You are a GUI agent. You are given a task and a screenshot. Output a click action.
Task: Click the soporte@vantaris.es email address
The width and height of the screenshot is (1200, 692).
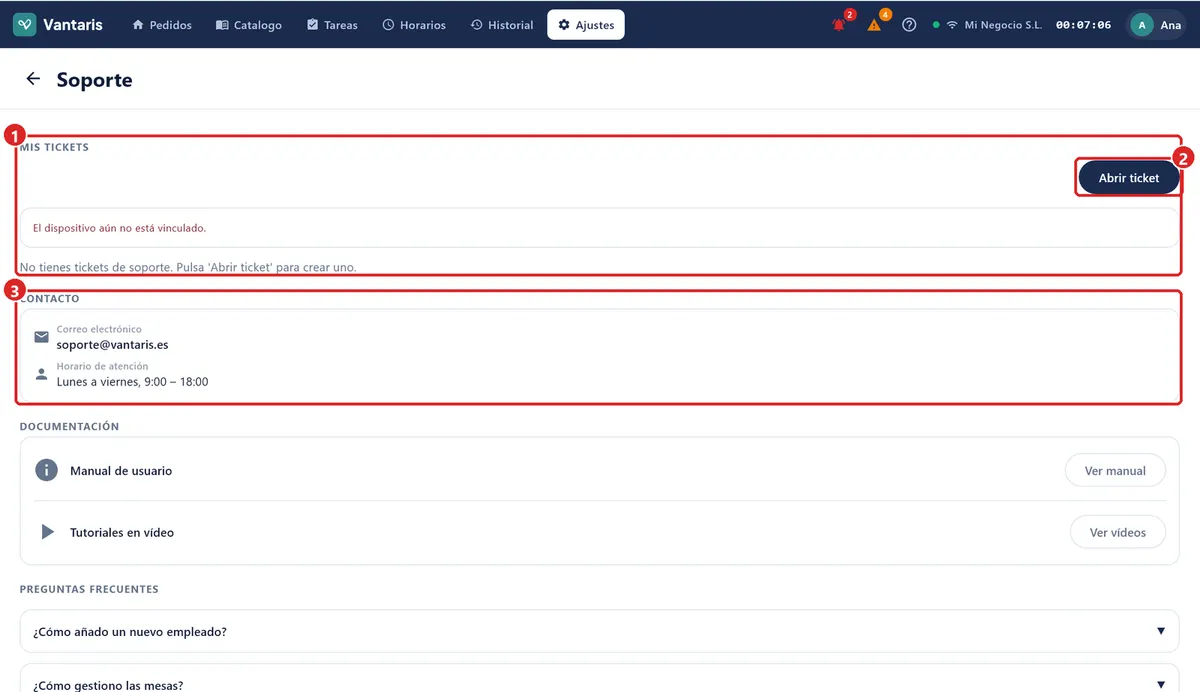coord(112,345)
